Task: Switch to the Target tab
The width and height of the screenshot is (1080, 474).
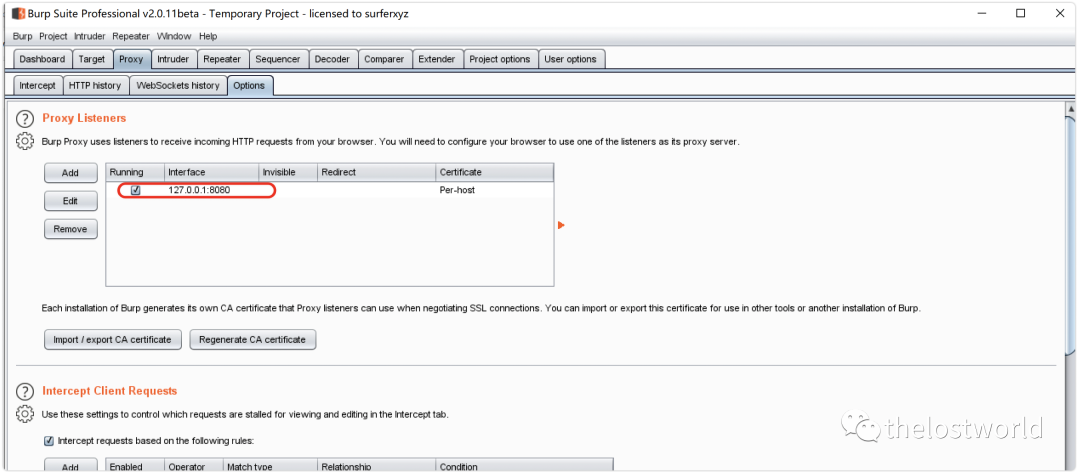Action: pyautogui.click(x=92, y=59)
